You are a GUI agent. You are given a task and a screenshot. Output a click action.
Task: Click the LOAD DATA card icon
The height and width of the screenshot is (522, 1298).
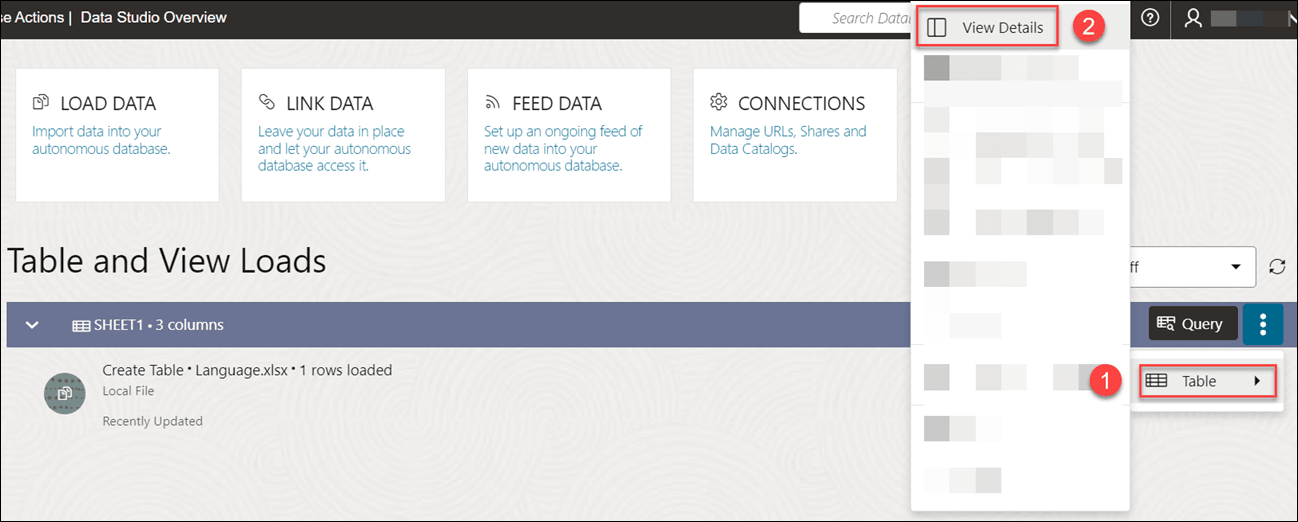41,103
